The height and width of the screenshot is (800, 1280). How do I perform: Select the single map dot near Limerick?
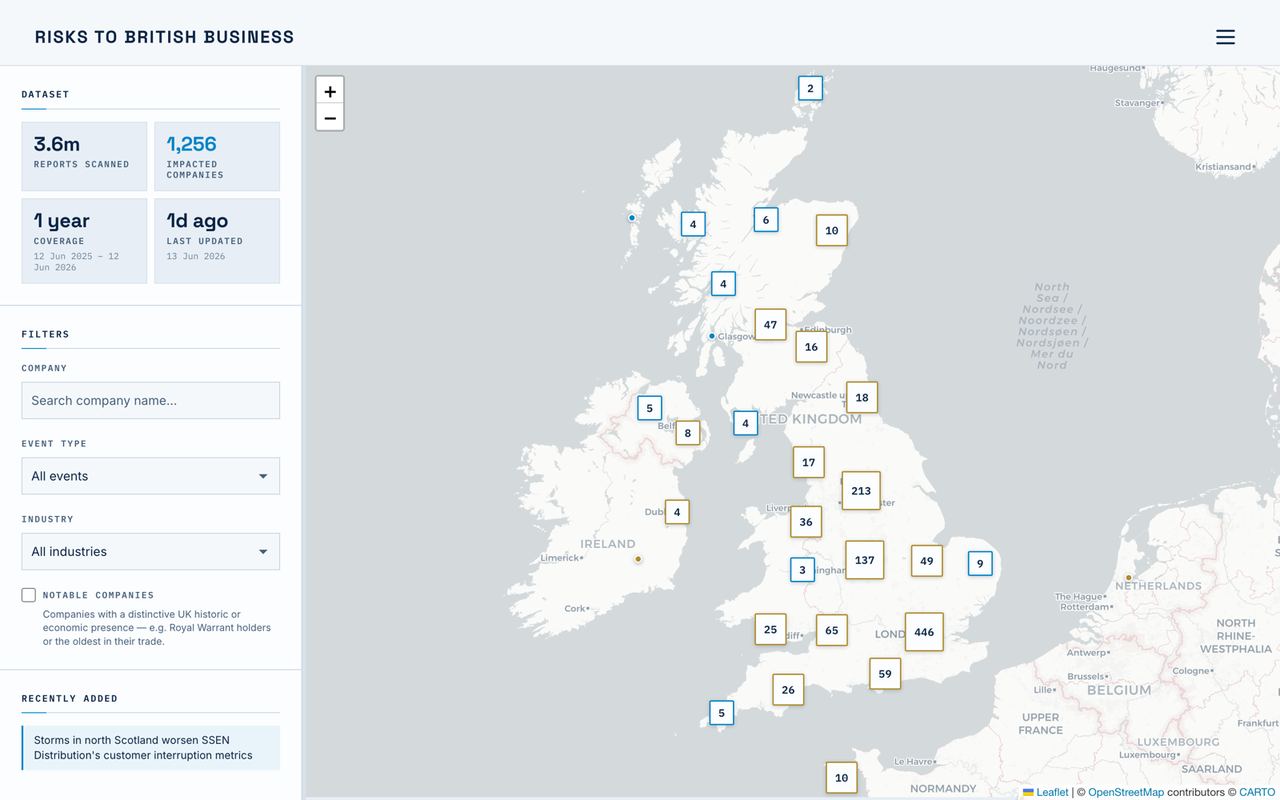pos(638,559)
